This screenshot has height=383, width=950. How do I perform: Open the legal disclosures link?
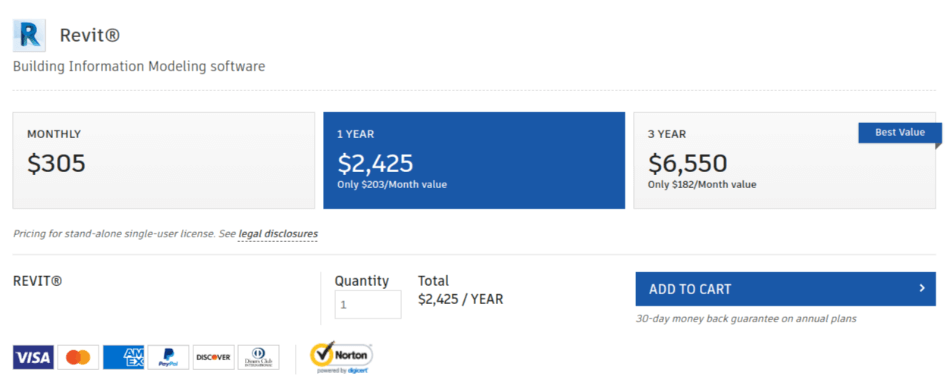[278, 233]
